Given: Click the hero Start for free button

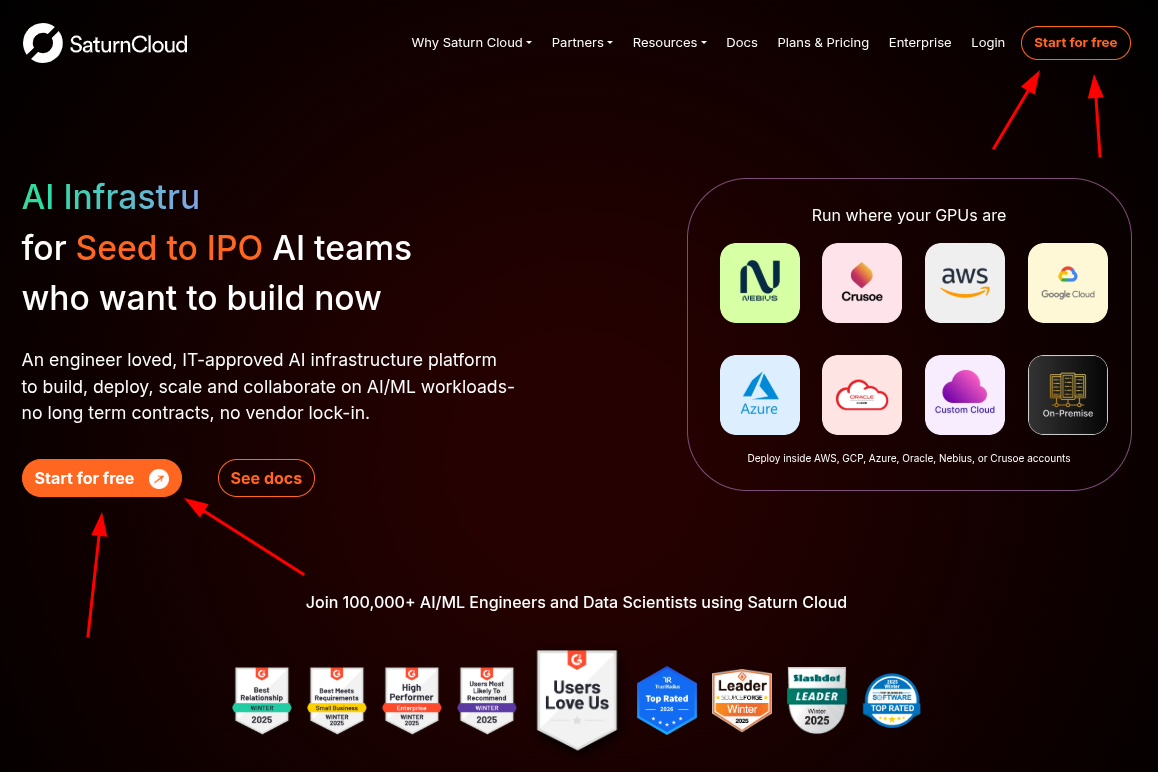Looking at the screenshot, I should point(101,478).
